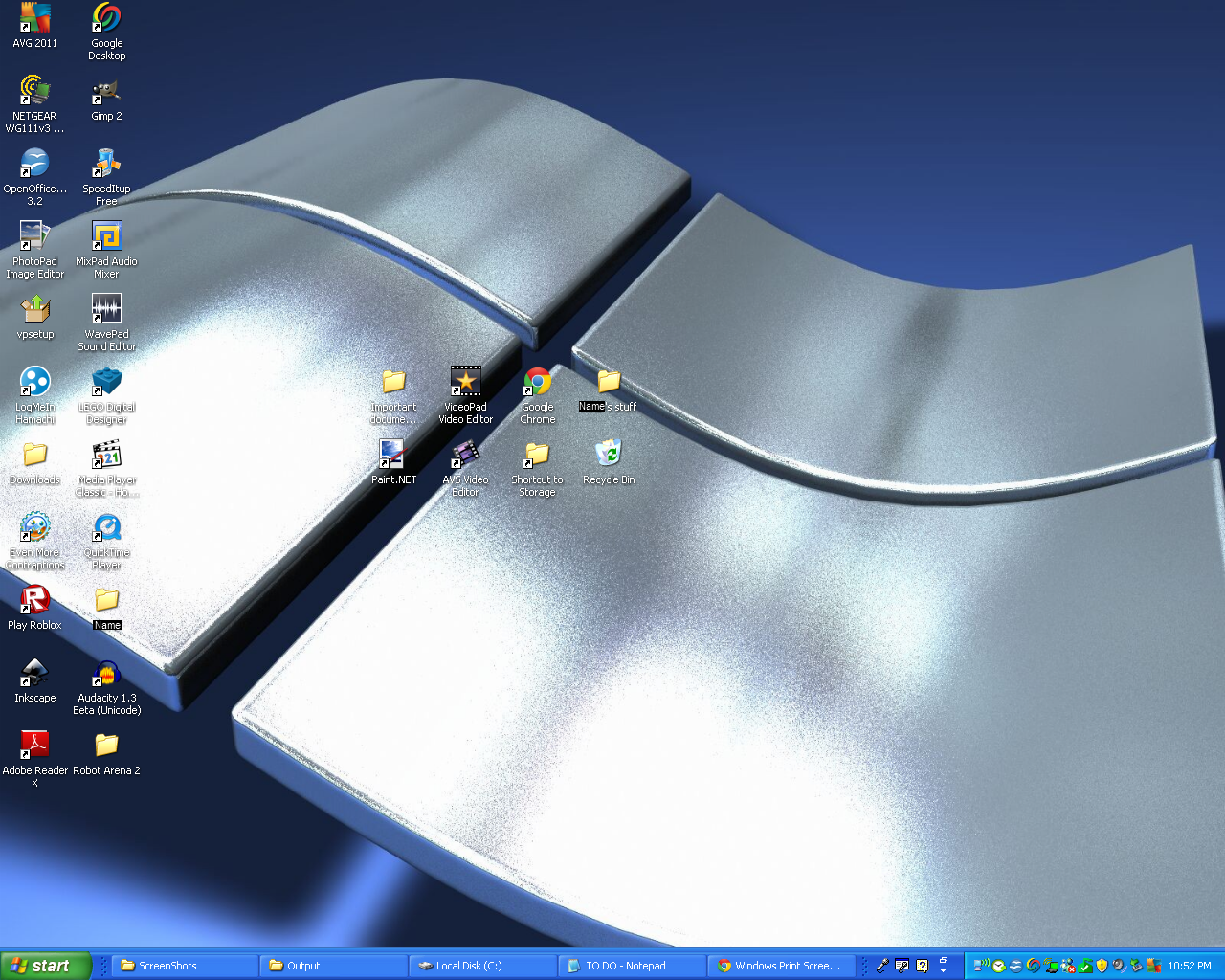The height and width of the screenshot is (980, 1225).
Task: Click the language bar microphone icon
Action: coord(882,966)
